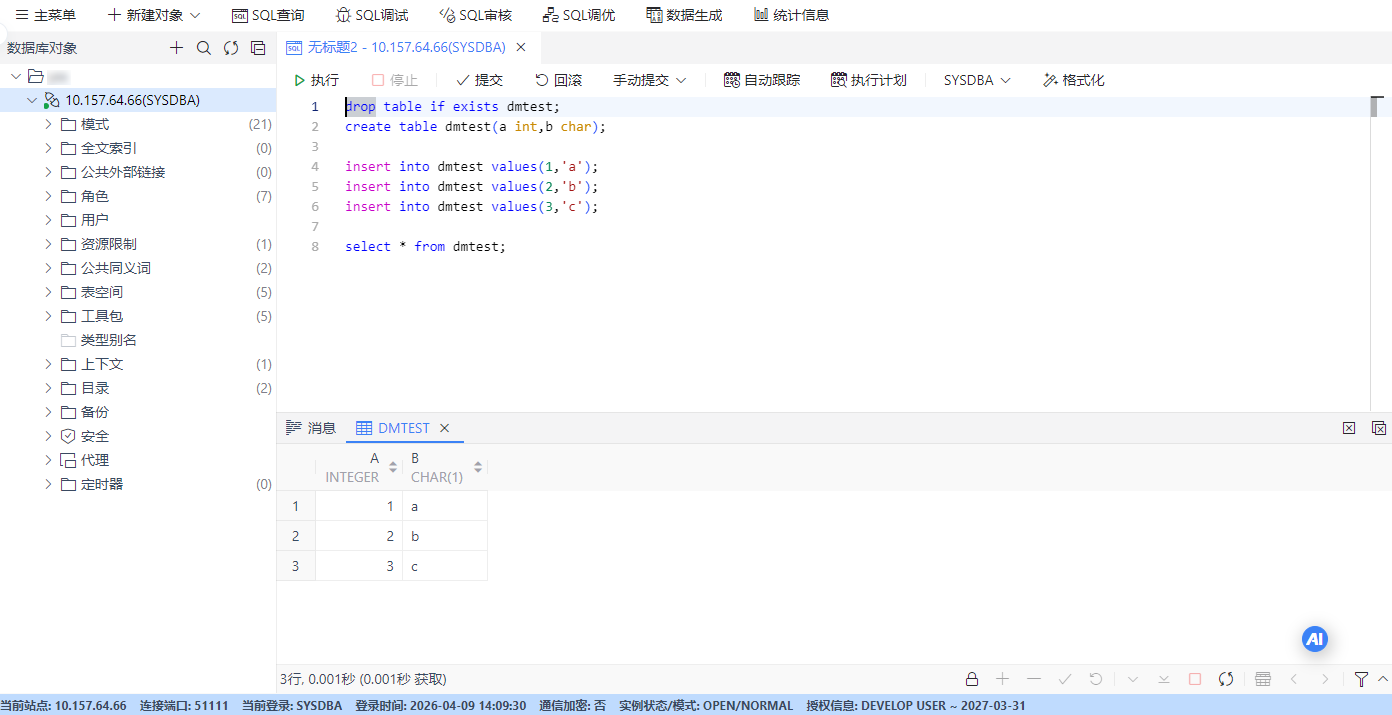Screen dimensions: 1392x715
Task: Open the 新建对象 dropdown
Action: [x=154, y=15]
